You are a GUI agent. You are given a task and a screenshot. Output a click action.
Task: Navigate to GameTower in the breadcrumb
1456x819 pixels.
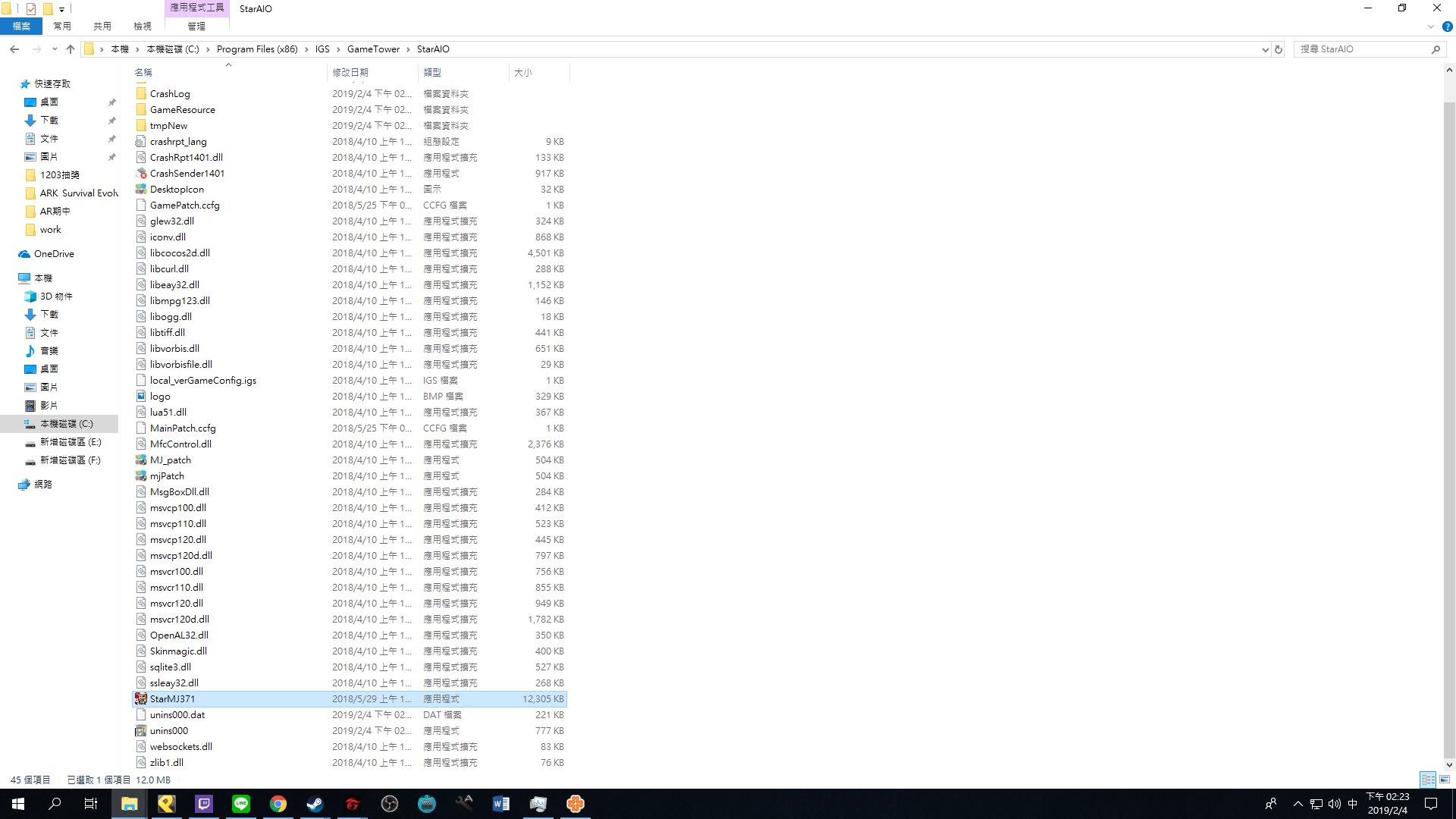click(373, 49)
